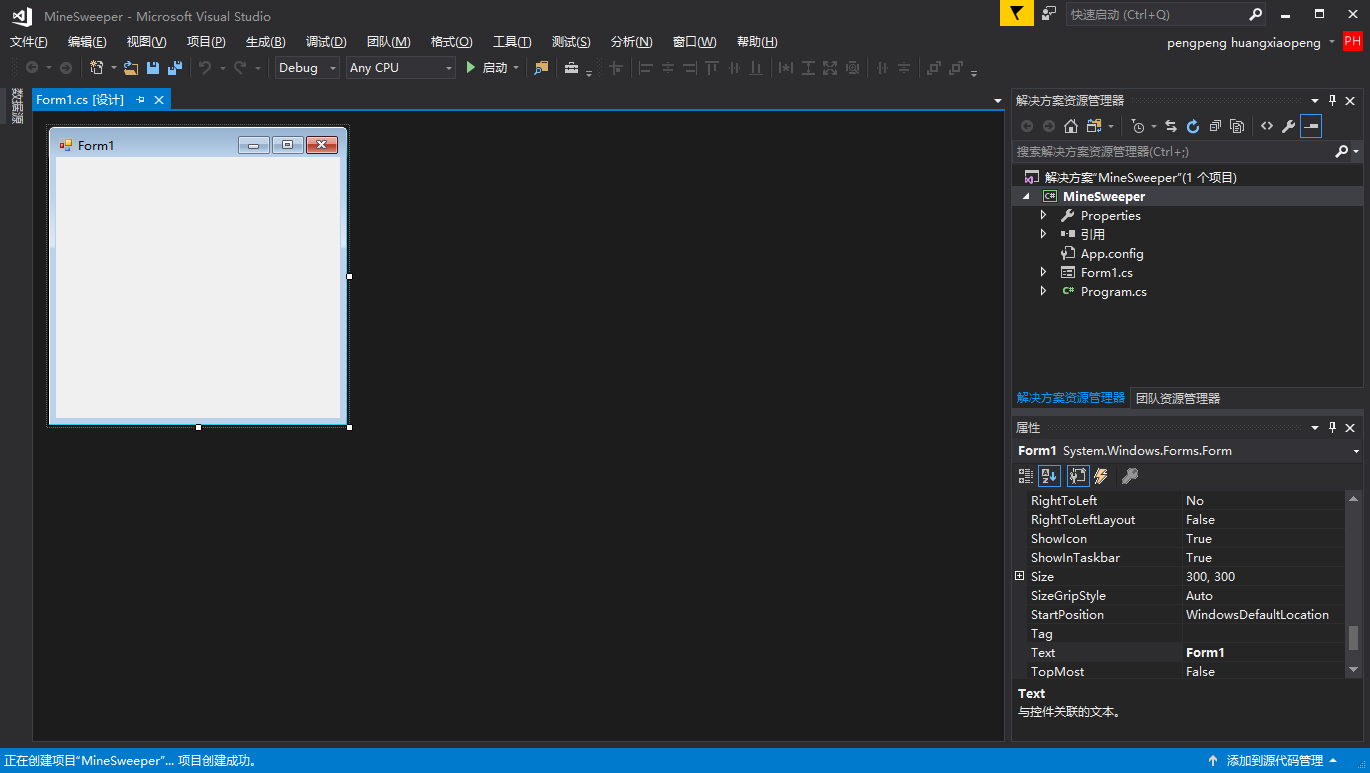Toggle auto-hide pin on Solution Explorer panel

[x=1332, y=100]
